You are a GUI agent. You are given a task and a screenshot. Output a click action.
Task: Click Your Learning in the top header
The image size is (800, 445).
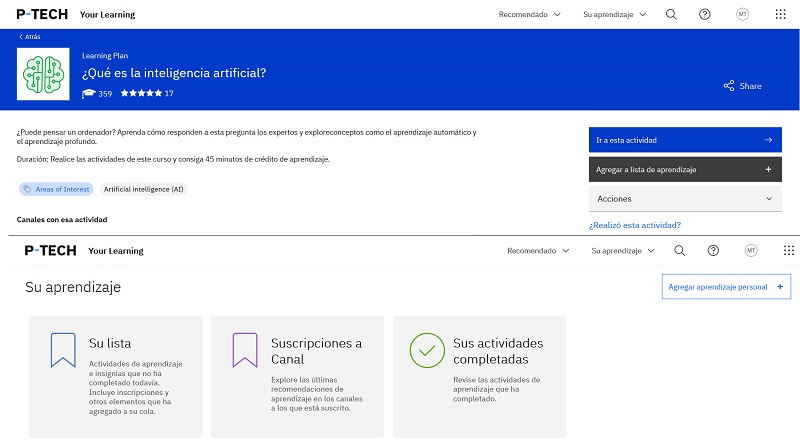click(x=108, y=15)
